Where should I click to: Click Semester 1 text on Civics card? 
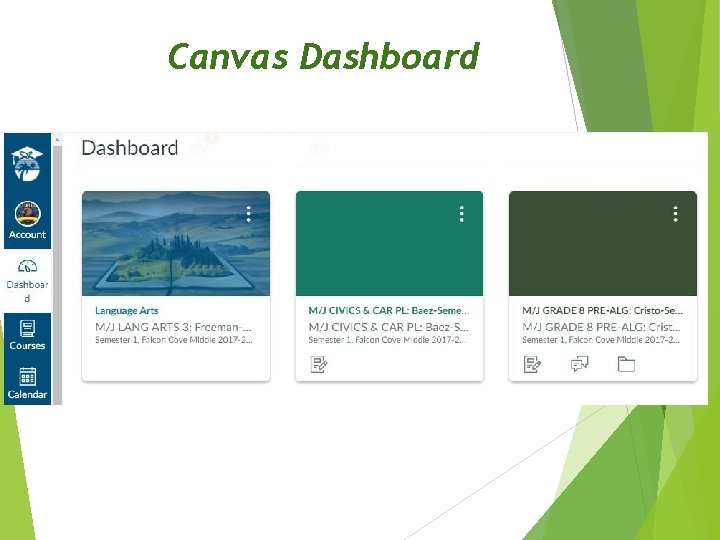pyautogui.click(x=388, y=340)
